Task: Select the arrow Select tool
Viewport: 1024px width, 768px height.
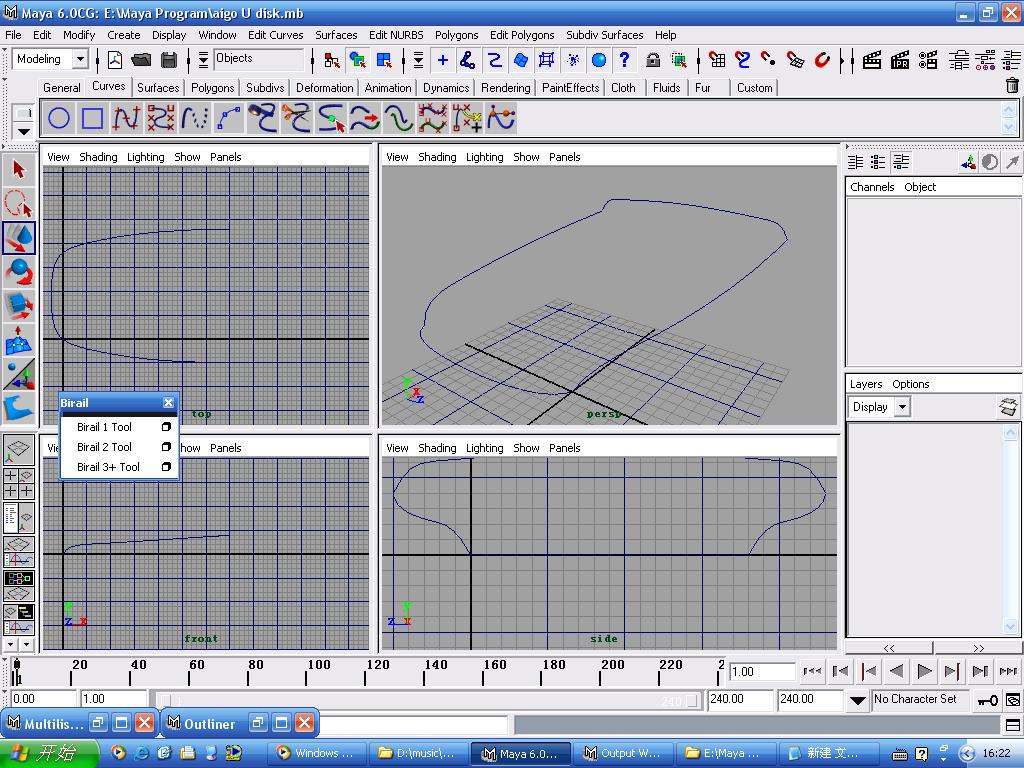Action: tap(18, 170)
